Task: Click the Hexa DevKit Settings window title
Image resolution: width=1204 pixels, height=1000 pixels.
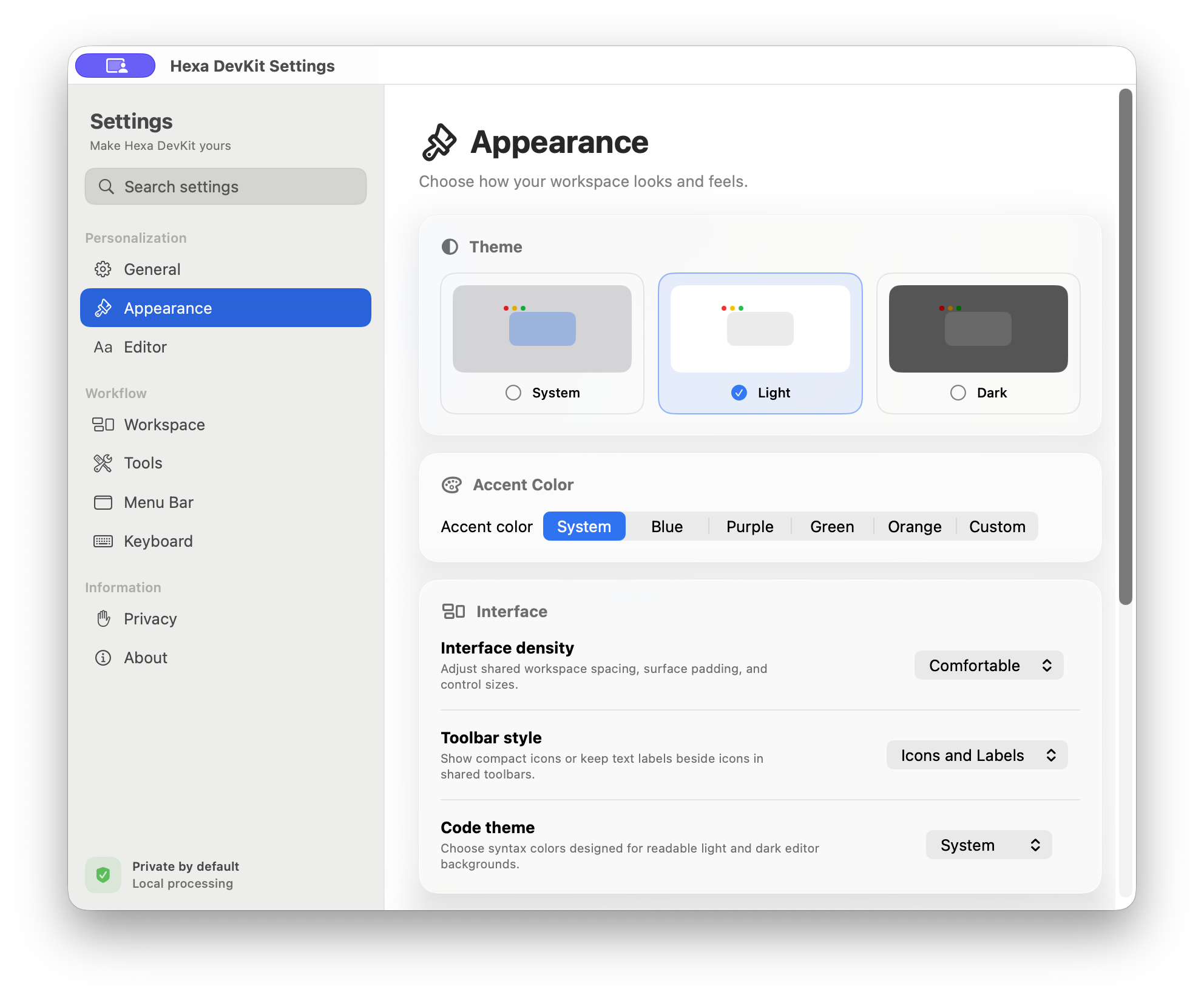Action: [252, 66]
